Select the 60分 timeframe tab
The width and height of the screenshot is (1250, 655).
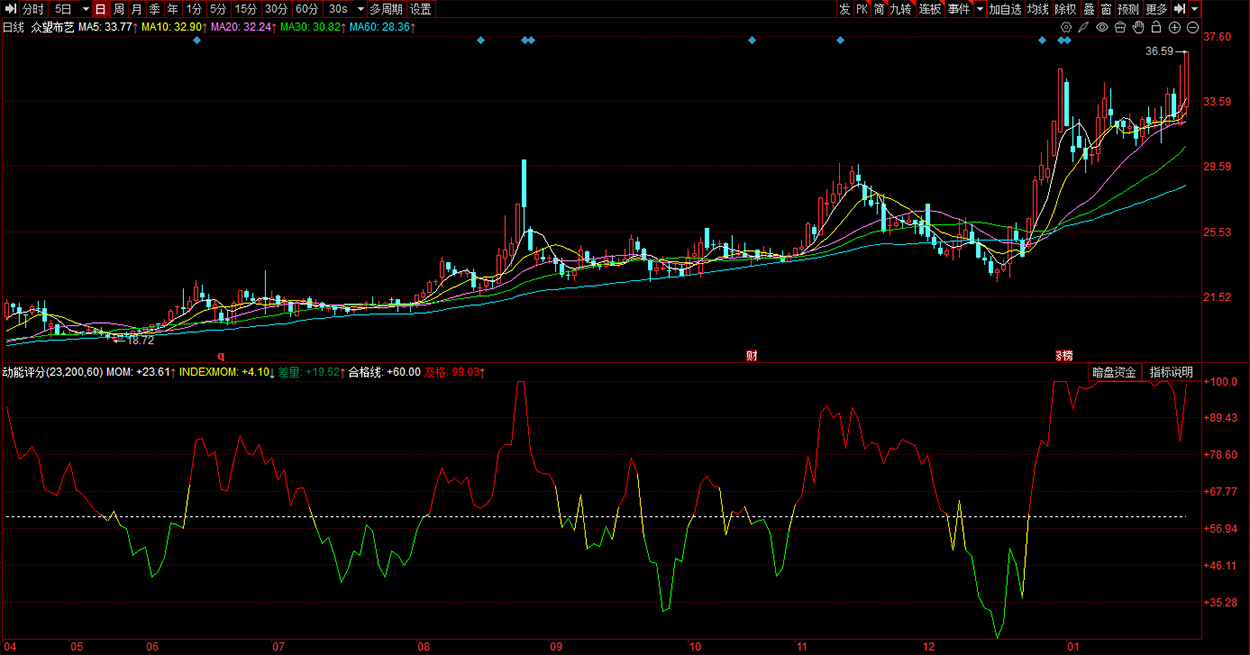tap(307, 9)
